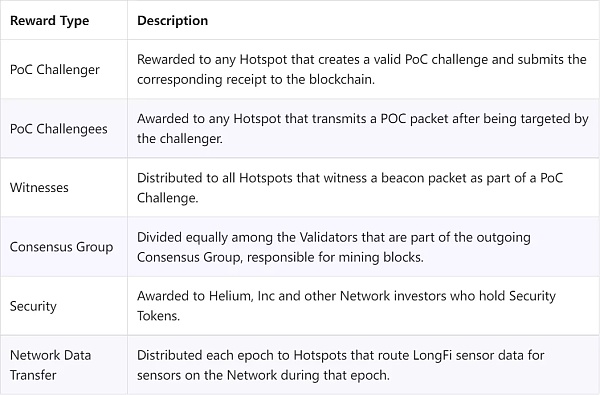Click 'the challenger.' text line

coord(180,139)
